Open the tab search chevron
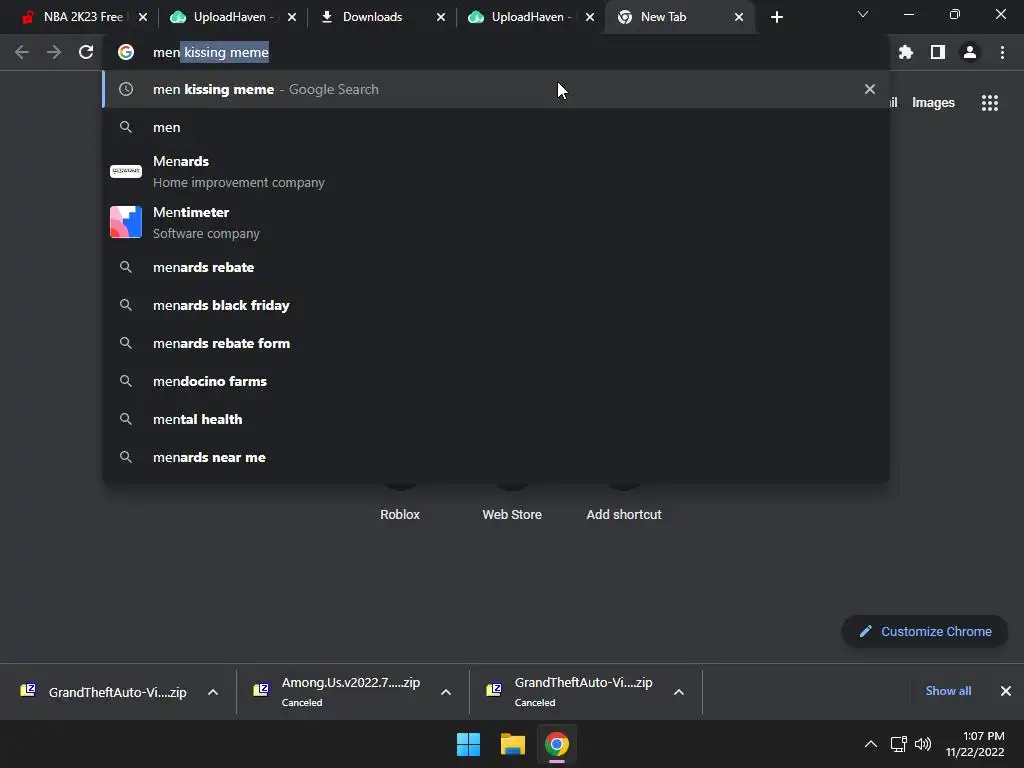Screen dimensions: 1024x768 point(863,14)
